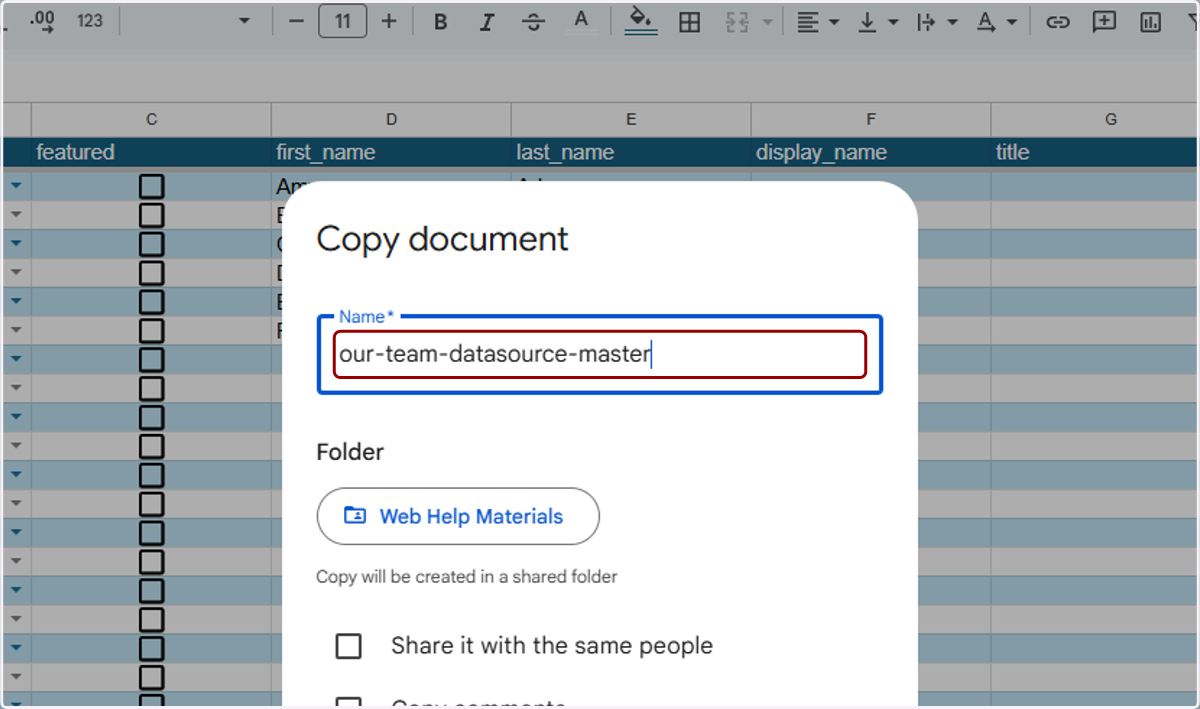Toggle strikethrough formatting
Viewport: 1200px width, 709px height.
point(534,22)
